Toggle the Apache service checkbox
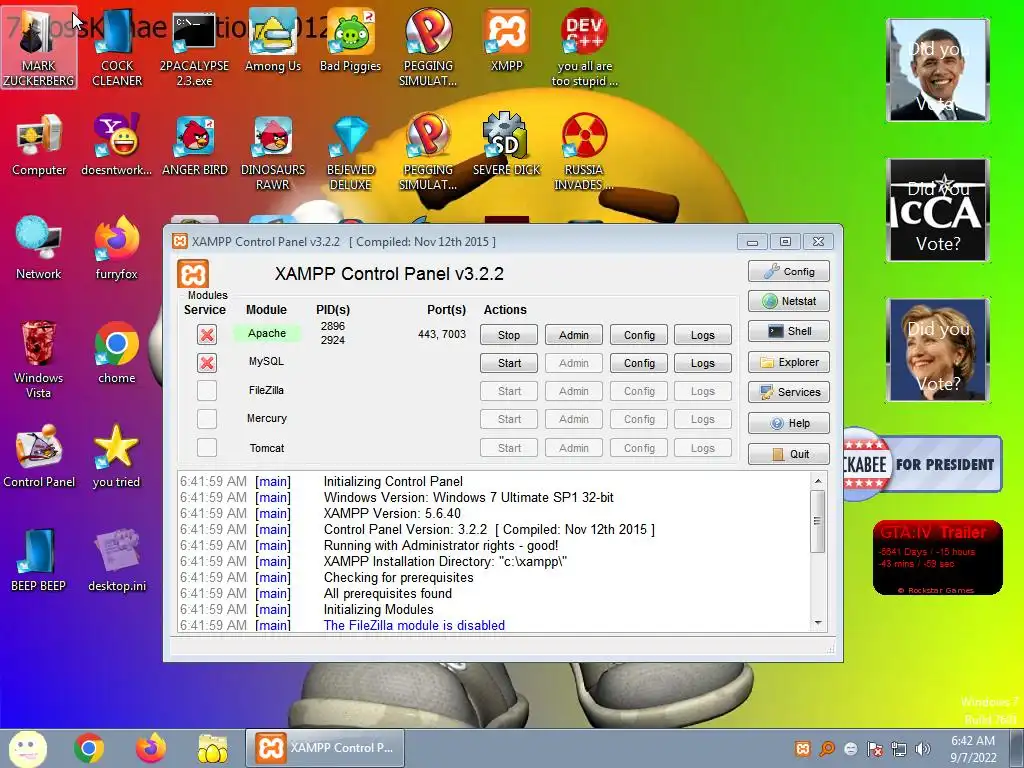 pyautogui.click(x=207, y=335)
